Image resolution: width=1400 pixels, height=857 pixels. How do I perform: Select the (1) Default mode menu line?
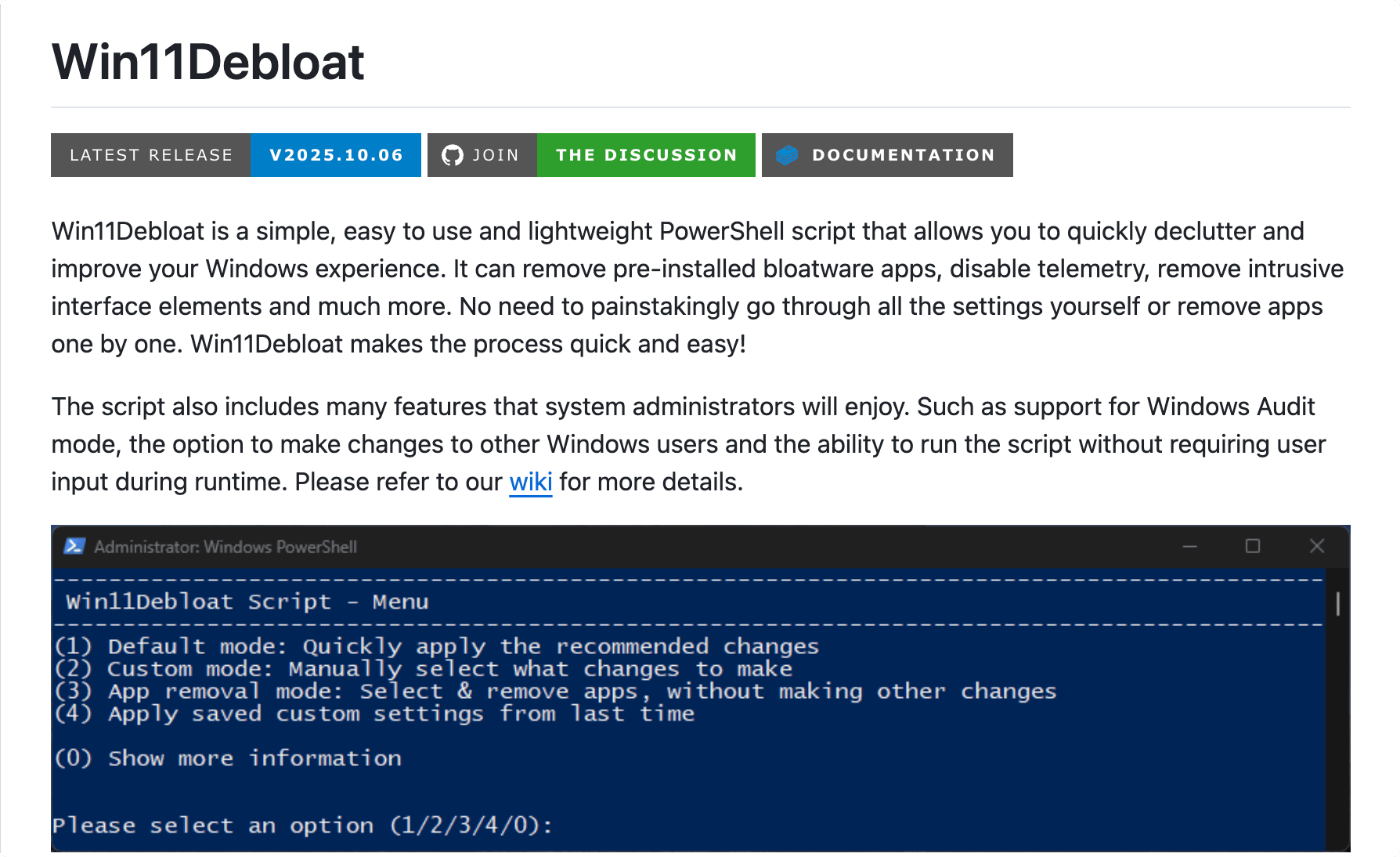437,645
